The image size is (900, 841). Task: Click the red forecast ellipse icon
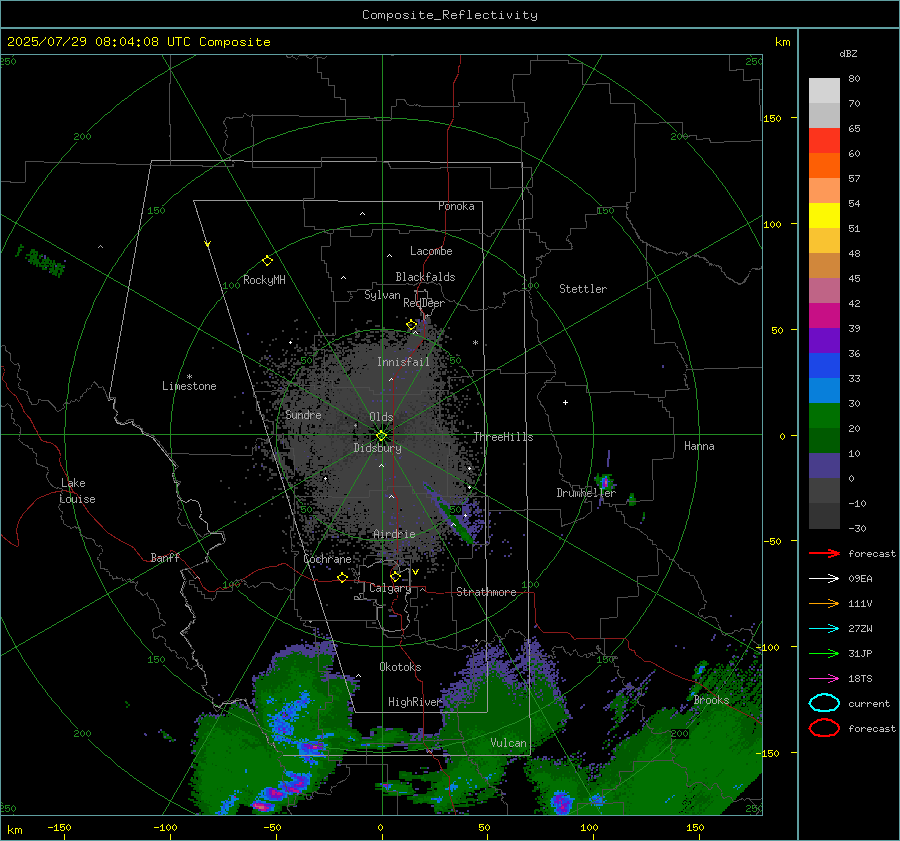click(824, 728)
